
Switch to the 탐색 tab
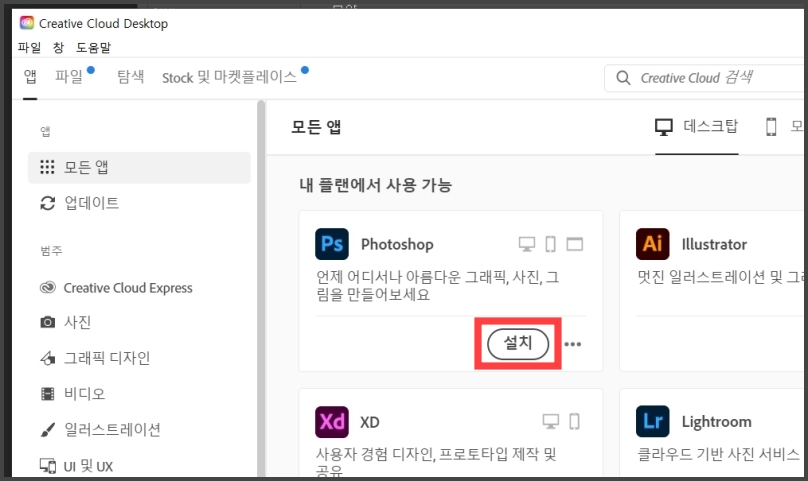(x=130, y=77)
